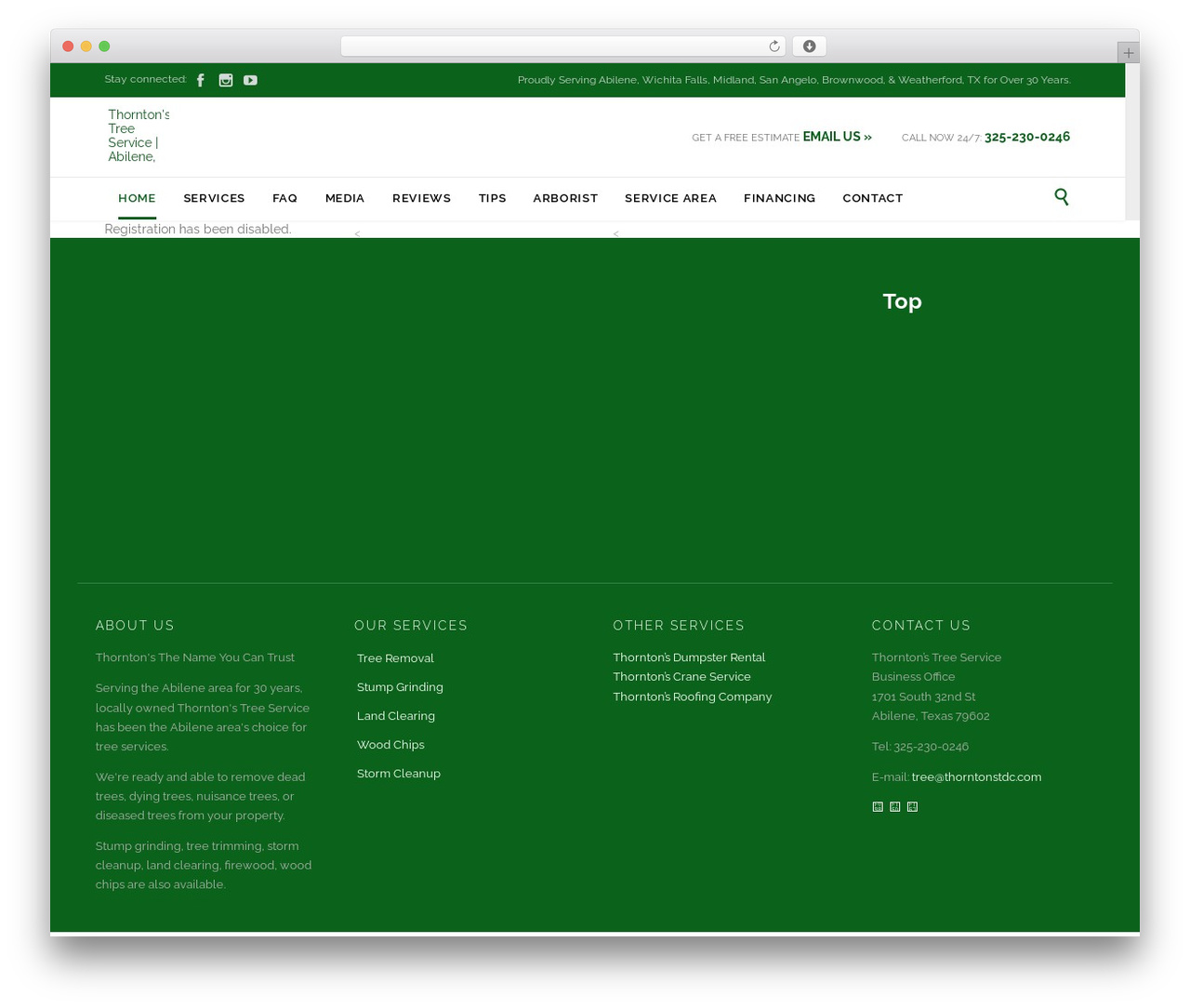Click the browser downloads icon
The width and height of the screenshot is (1190, 1008).
pyautogui.click(x=809, y=46)
